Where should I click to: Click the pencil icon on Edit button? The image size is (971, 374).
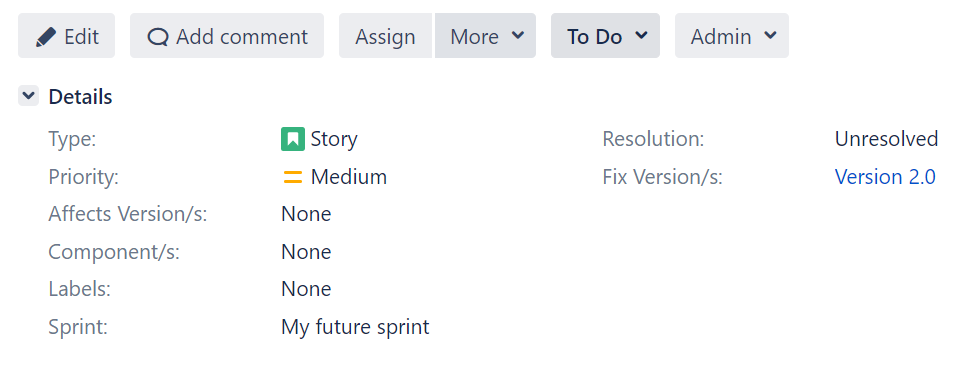pyautogui.click(x=46, y=37)
